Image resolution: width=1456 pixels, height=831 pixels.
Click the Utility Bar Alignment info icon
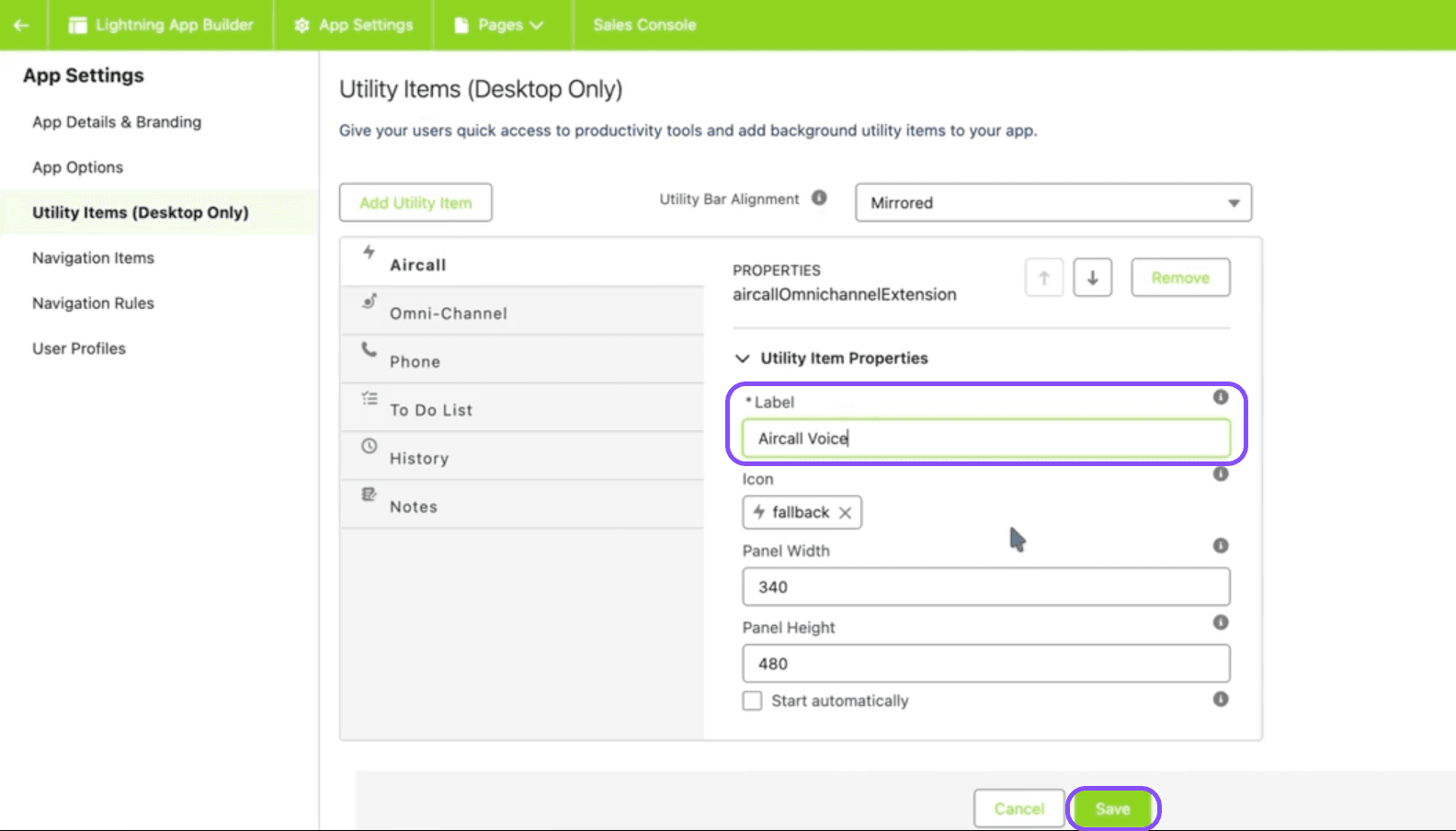(x=819, y=198)
